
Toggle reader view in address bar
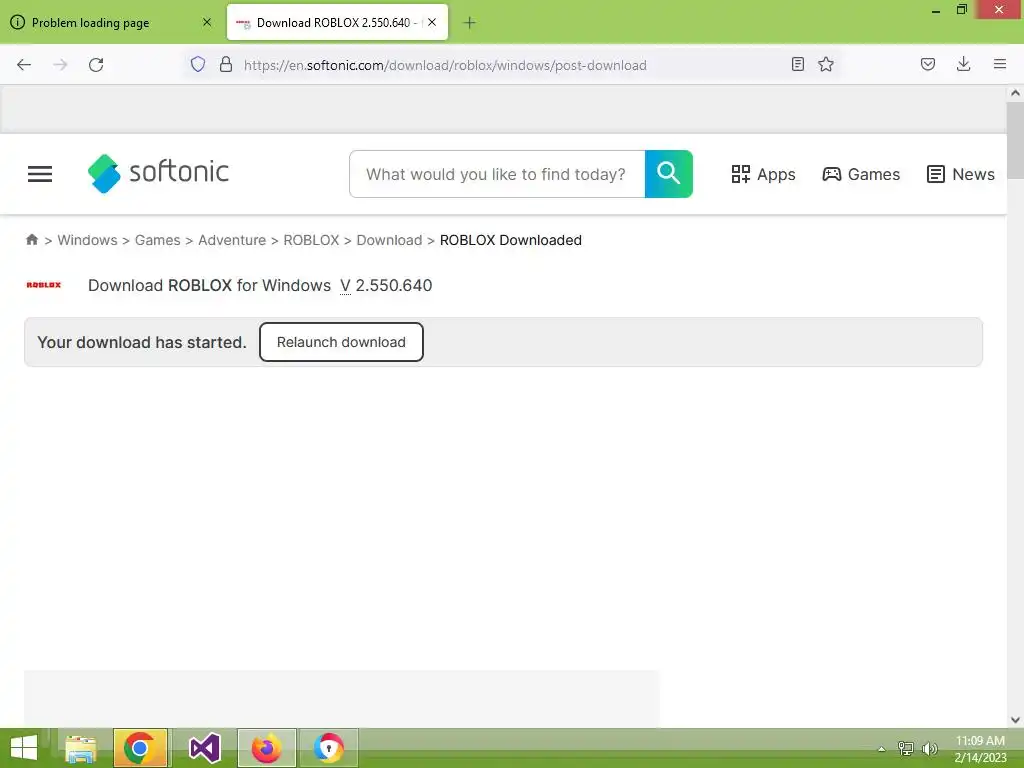click(x=797, y=65)
